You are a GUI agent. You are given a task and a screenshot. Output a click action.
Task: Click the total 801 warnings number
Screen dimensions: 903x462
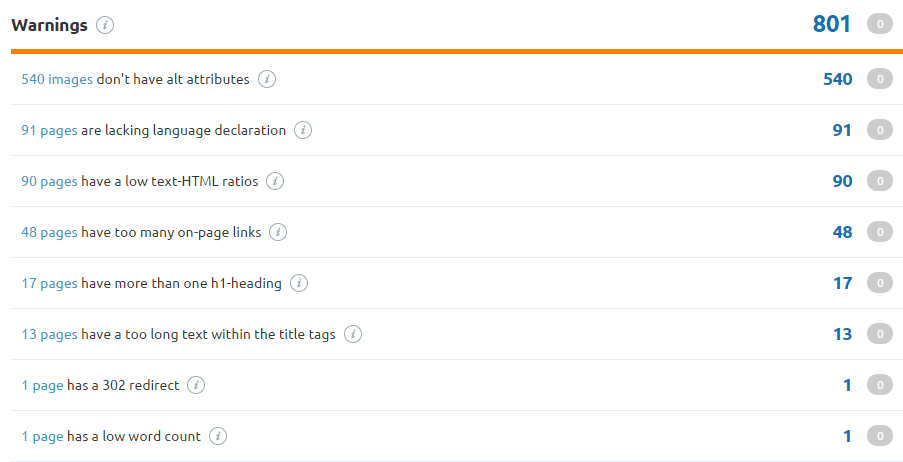point(832,24)
